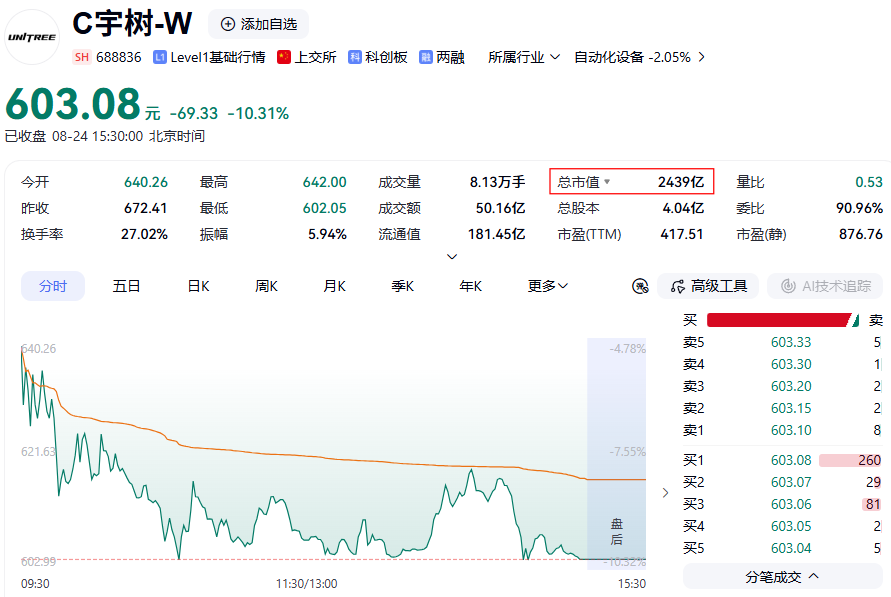The width and height of the screenshot is (891, 597).
Task: Click the 卖4 price 603.30
Action: pos(790,364)
